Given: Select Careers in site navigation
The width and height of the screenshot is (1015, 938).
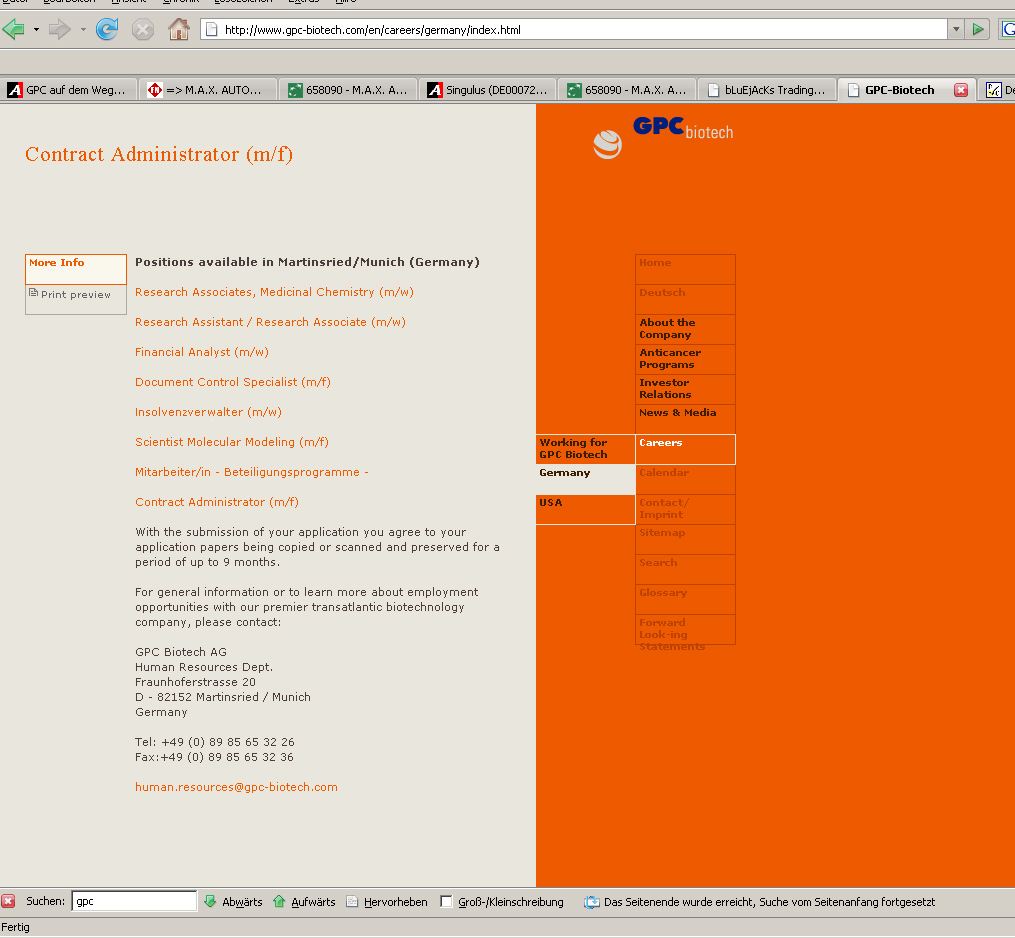Looking at the screenshot, I should click(685, 449).
